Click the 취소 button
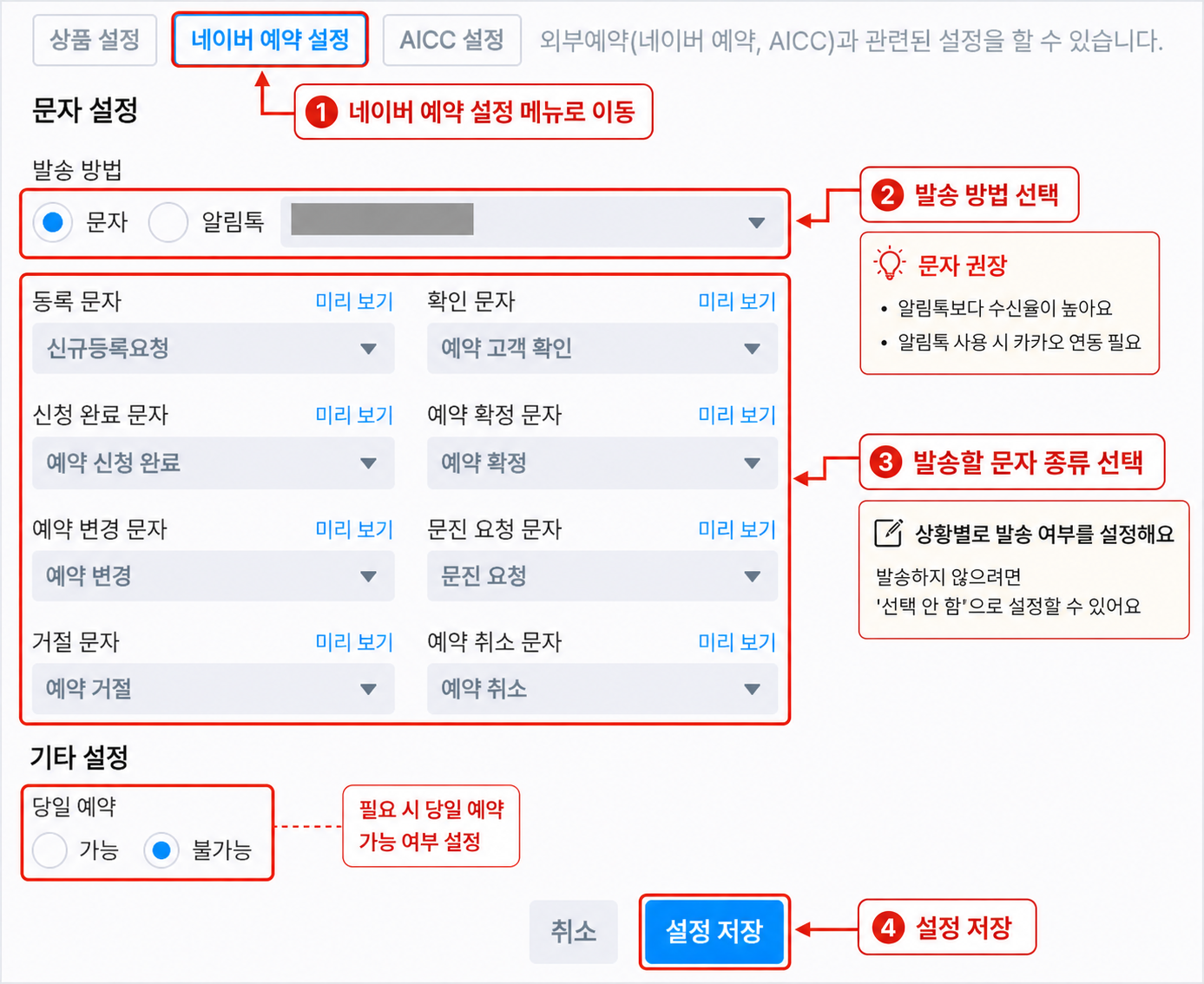This screenshot has height=984, width=1204. click(x=574, y=932)
